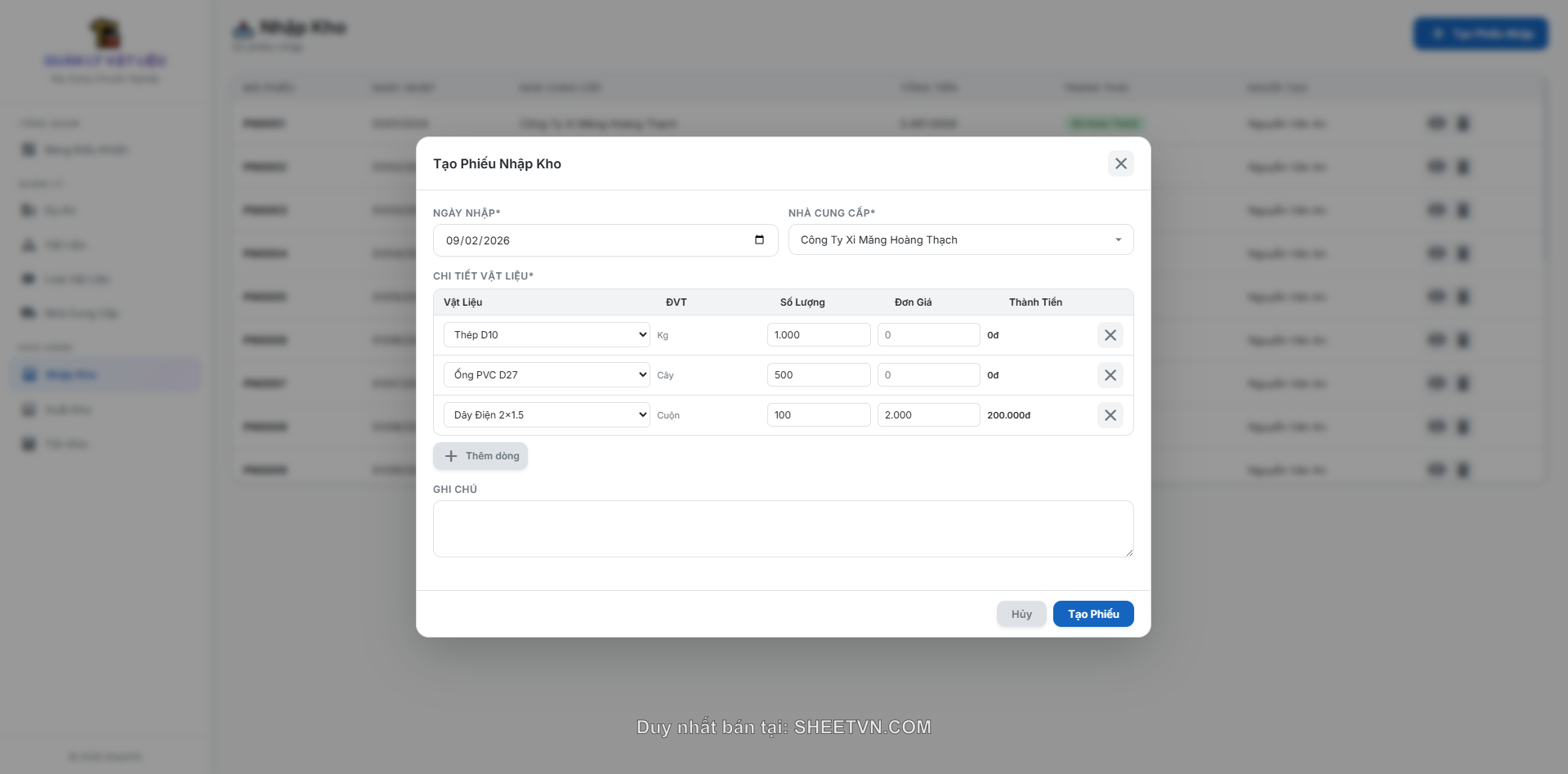Click the quantity field showing 1.000
Screen dimensions: 1568x774
818,335
